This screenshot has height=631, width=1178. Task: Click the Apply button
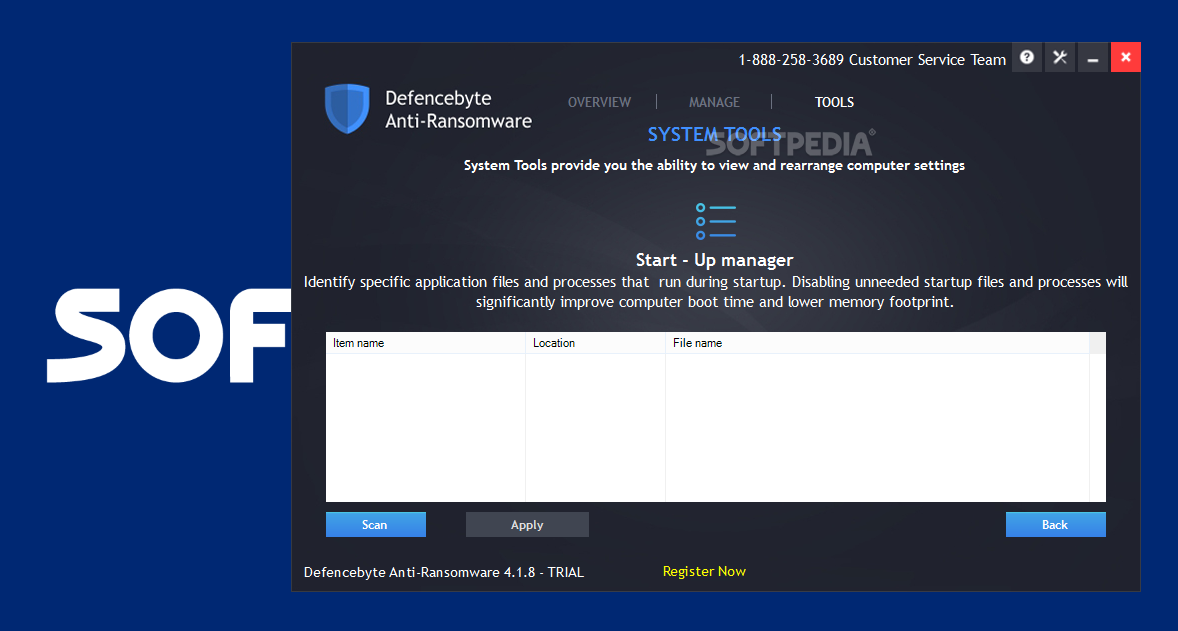tap(527, 524)
